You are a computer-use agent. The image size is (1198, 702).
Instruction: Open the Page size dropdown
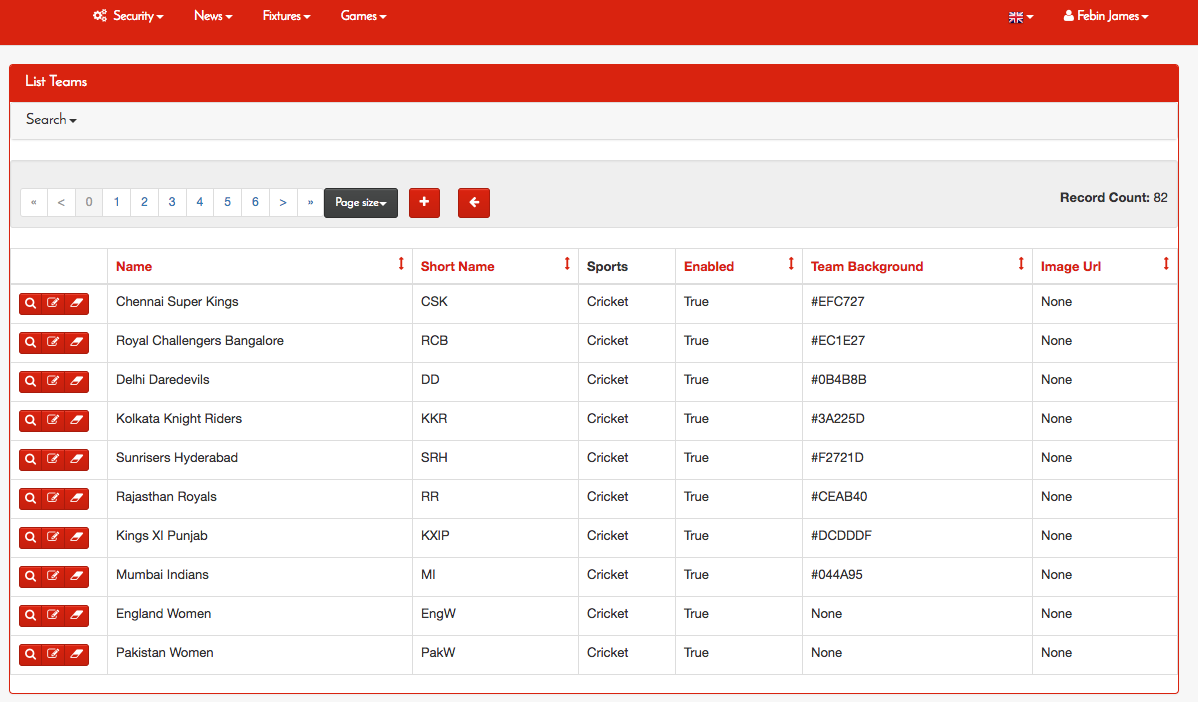point(360,202)
